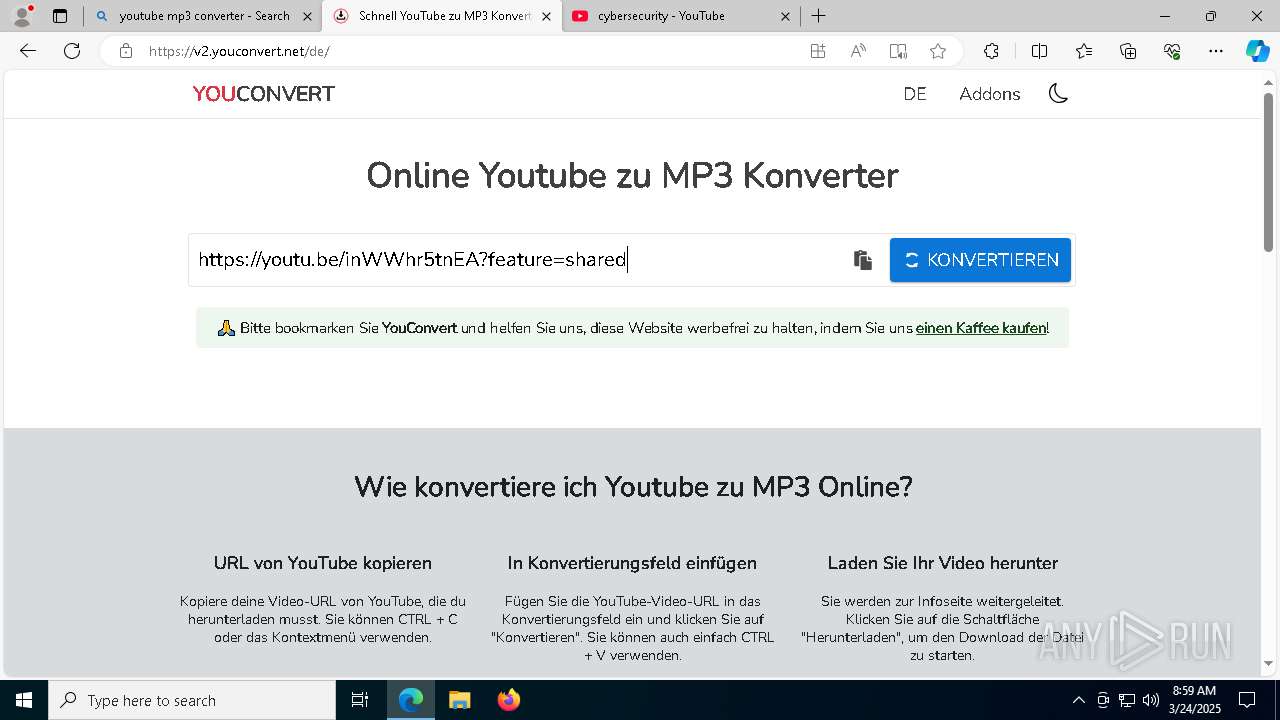Start Read aloud from address bar
Viewport: 1280px width, 720px height.
[x=858, y=51]
